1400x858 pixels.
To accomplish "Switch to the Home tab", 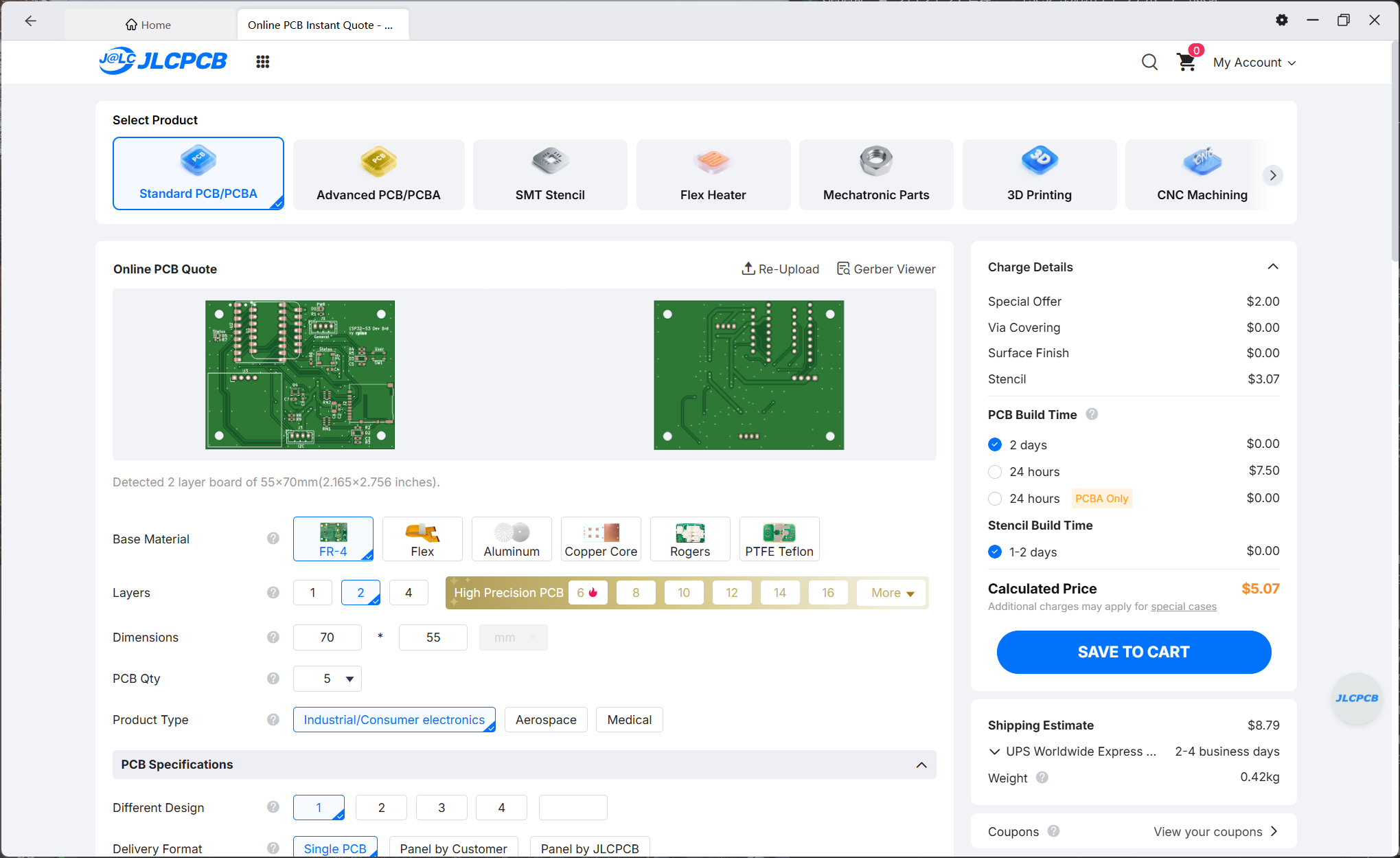I will tap(148, 25).
